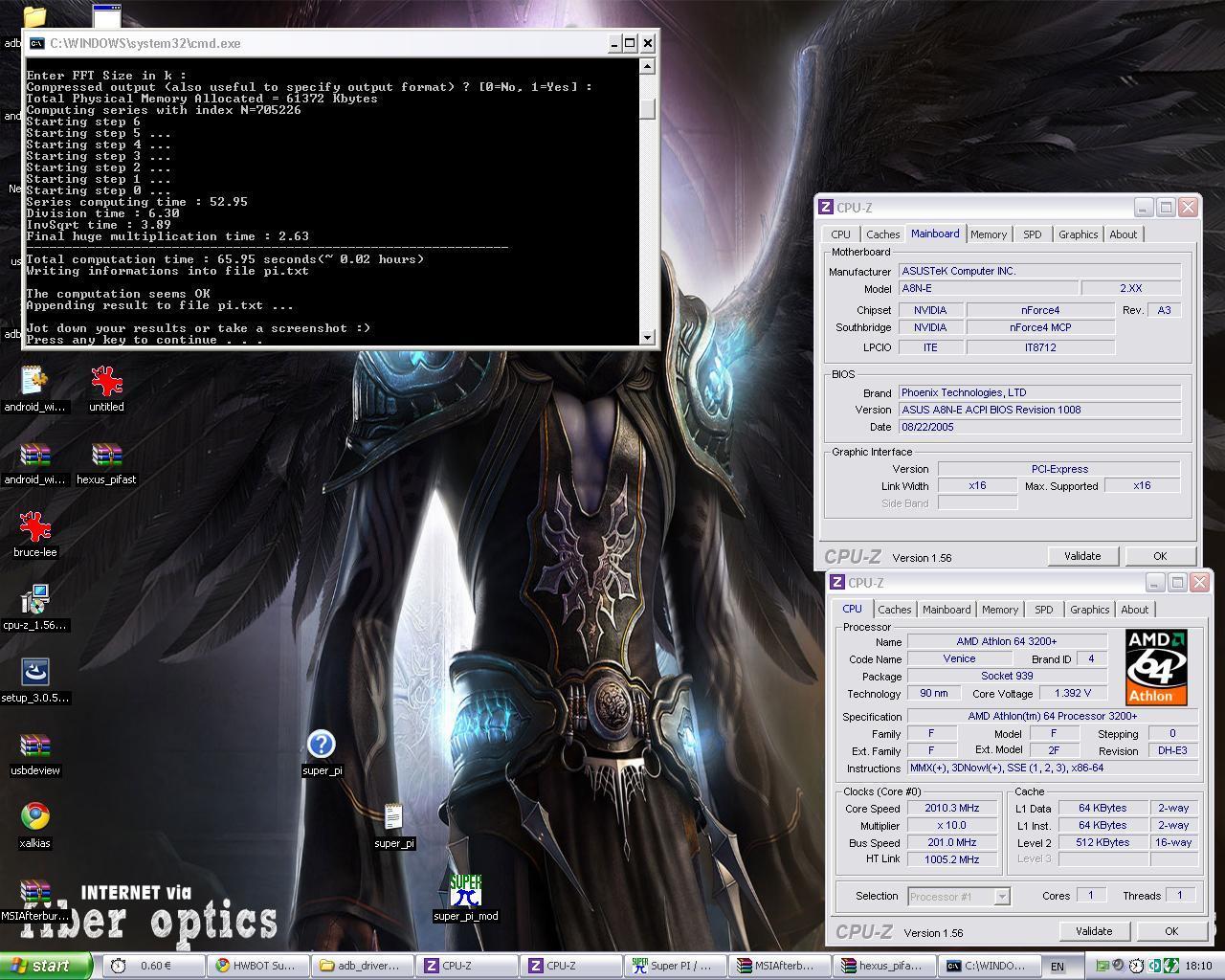Click the AMD Athlon 64 logo image
This screenshot has width=1225, height=980.
[x=1156, y=668]
